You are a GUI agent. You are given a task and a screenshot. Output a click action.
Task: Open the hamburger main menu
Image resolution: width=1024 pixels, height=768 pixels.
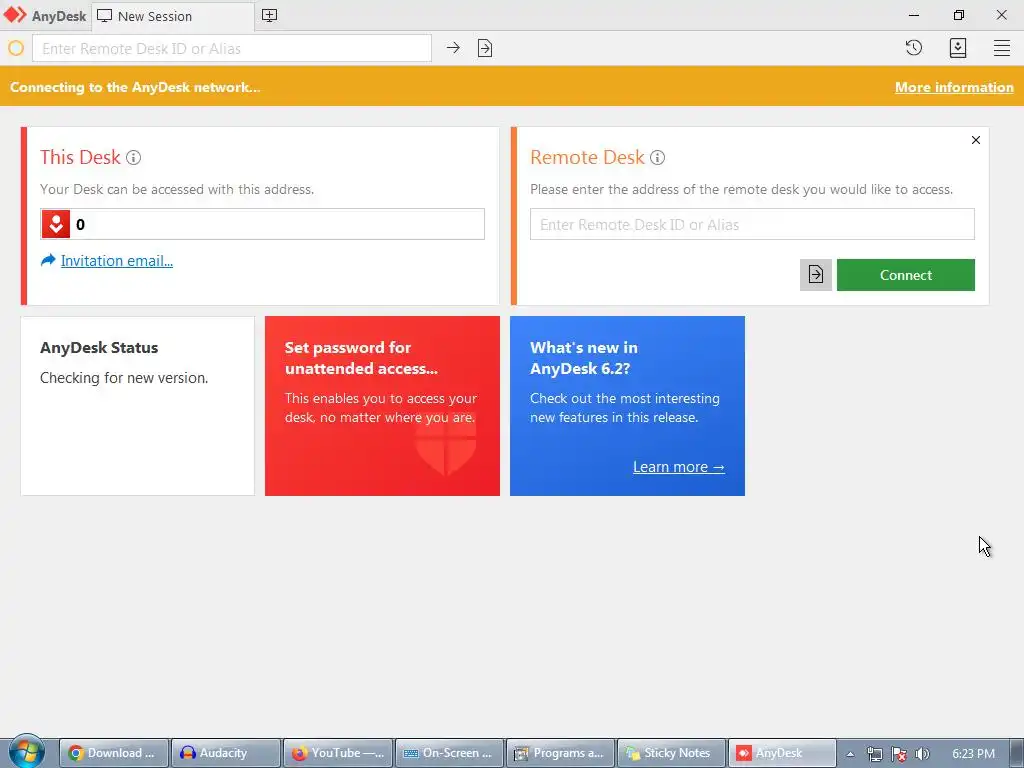click(1002, 48)
